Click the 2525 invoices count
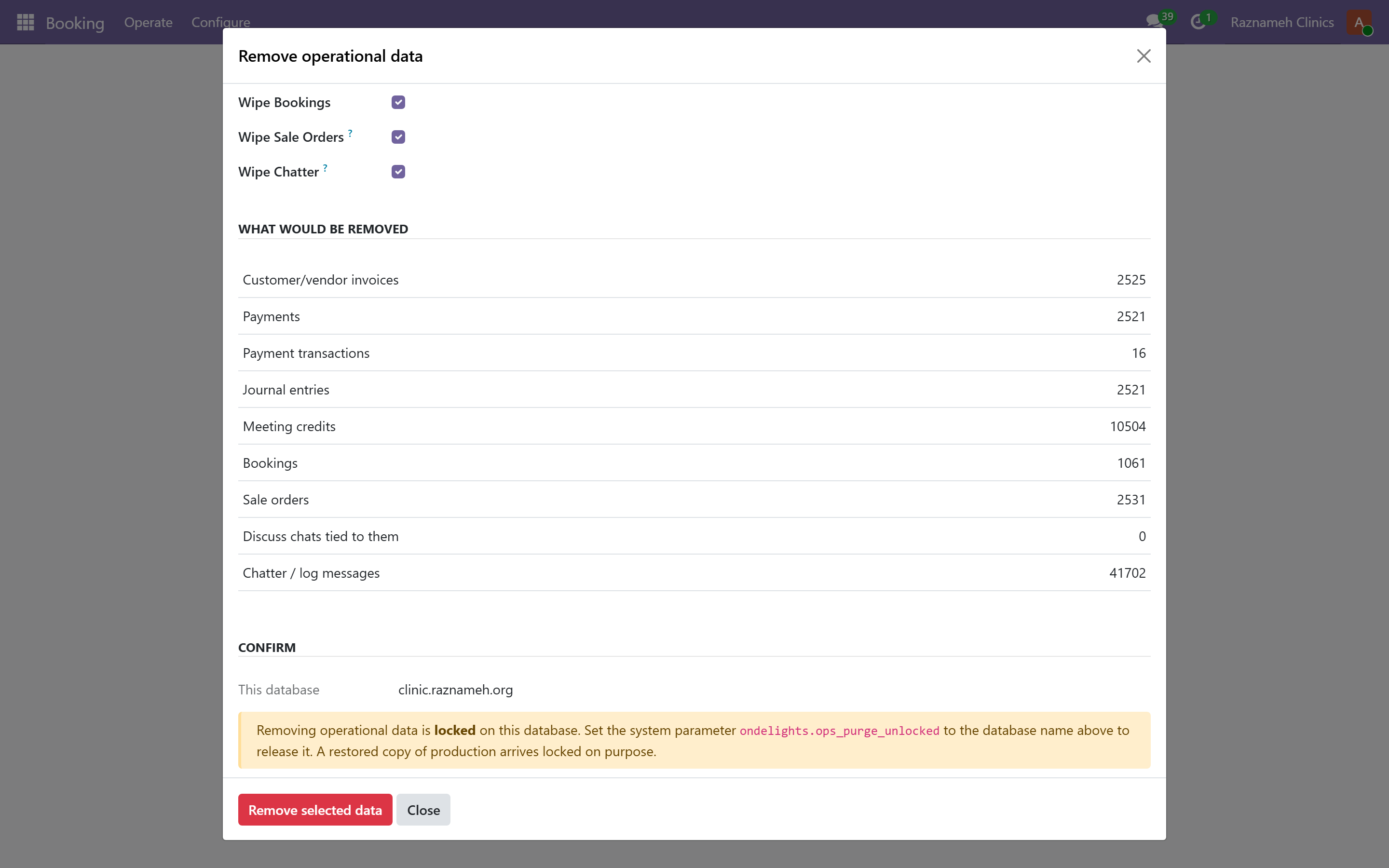The image size is (1389, 868). pos(1130,280)
